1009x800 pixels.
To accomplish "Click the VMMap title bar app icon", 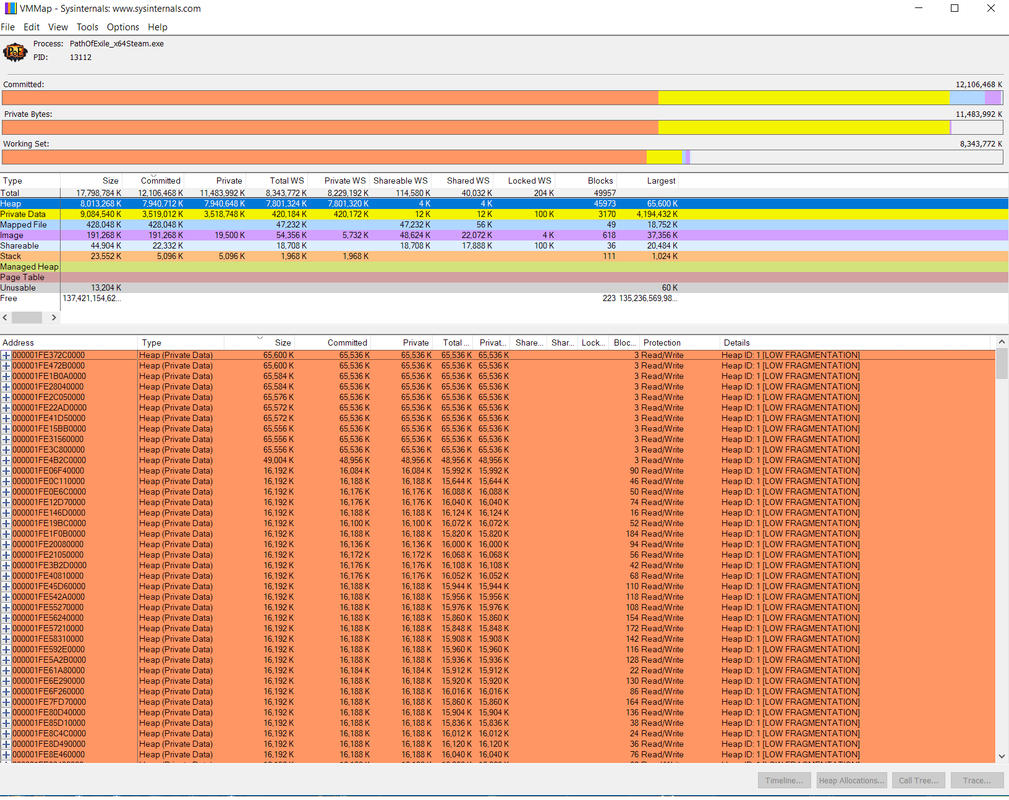I will pos(10,8).
